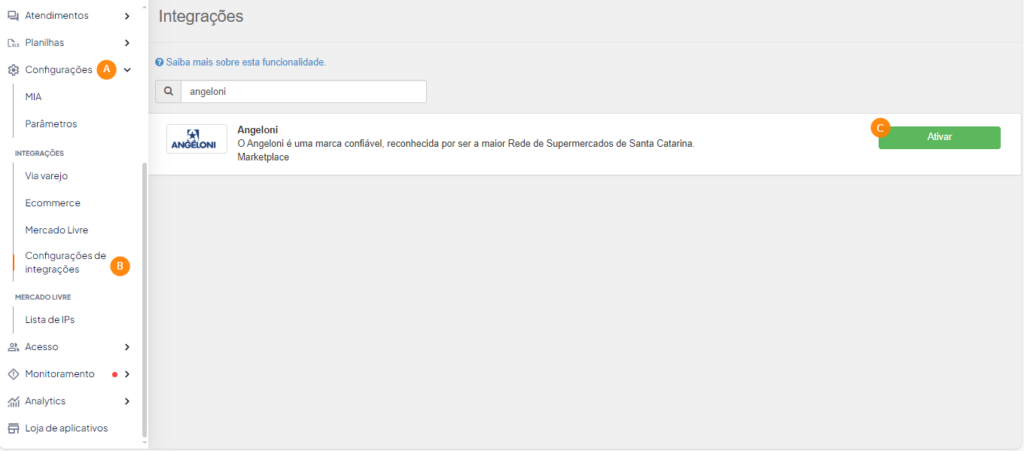Click the Angeloni logo thumbnail

[x=197, y=139]
